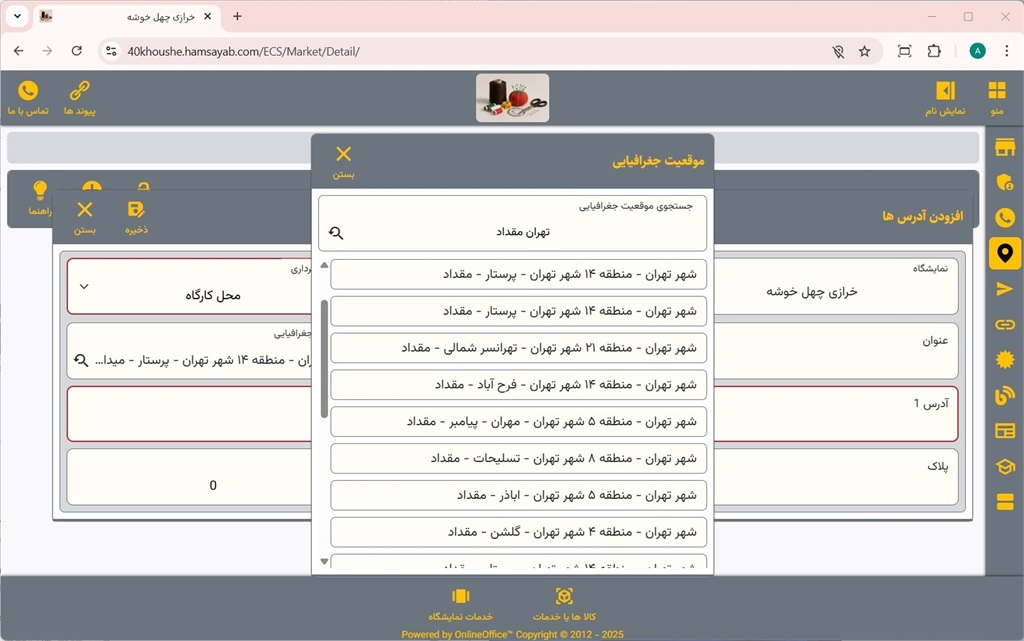Click the geographic location search field
The image size is (1024, 641).
coord(512,231)
